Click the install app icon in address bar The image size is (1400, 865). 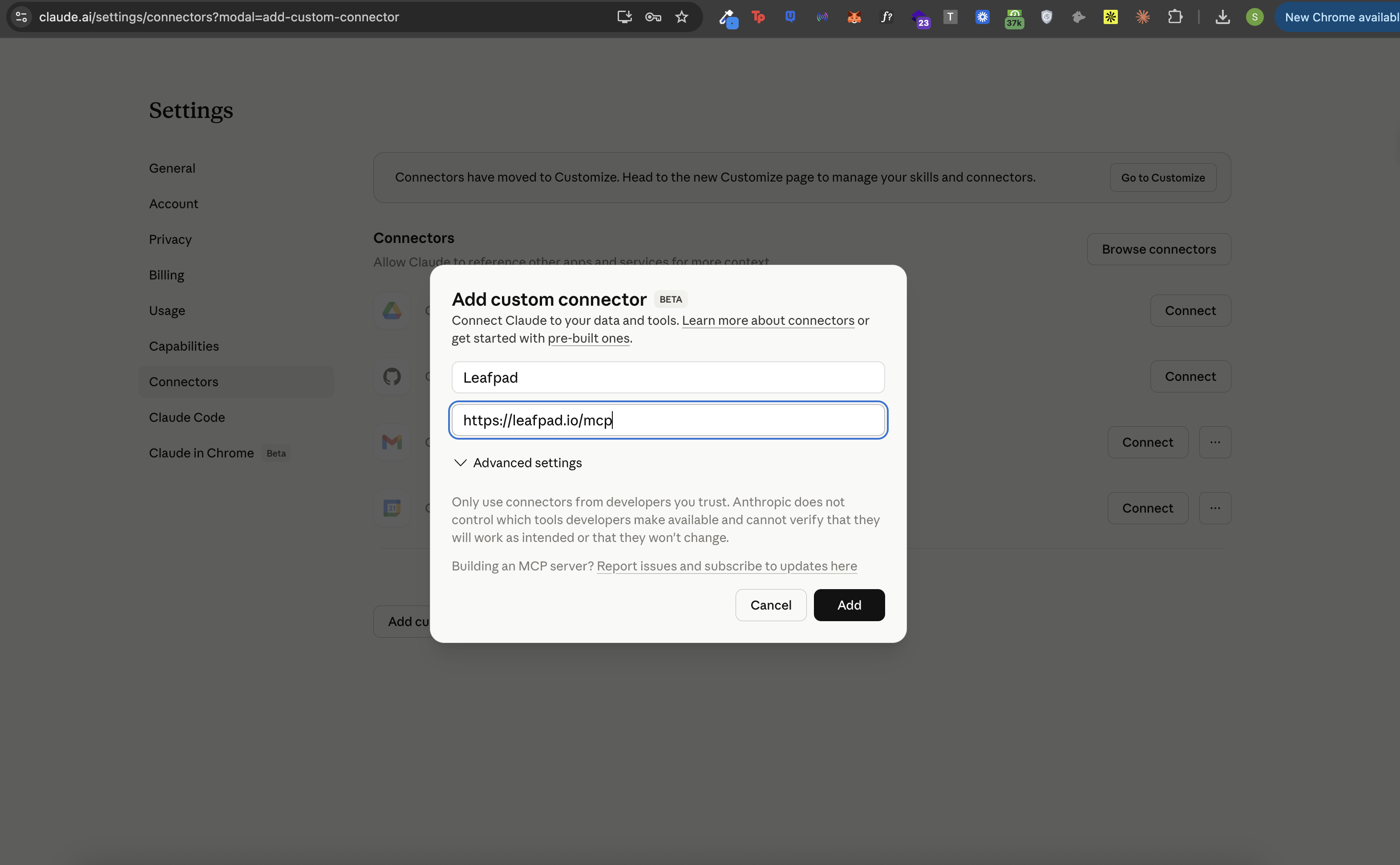click(x=624, y=16)
